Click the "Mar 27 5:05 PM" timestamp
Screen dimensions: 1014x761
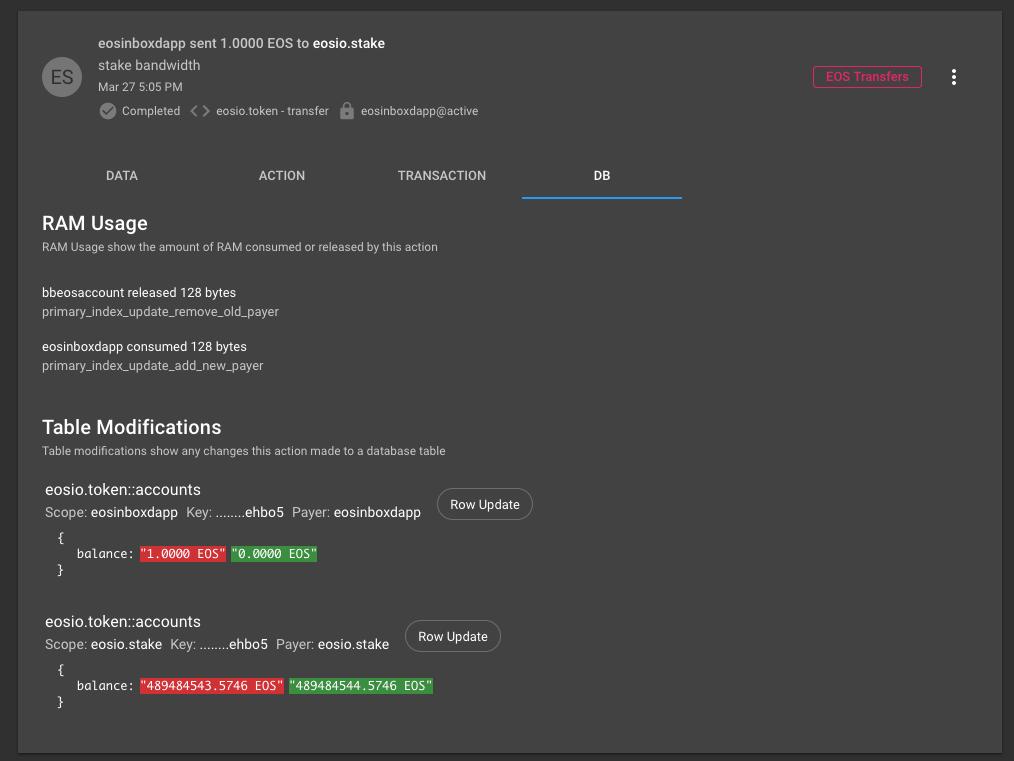tap(140, 87)
